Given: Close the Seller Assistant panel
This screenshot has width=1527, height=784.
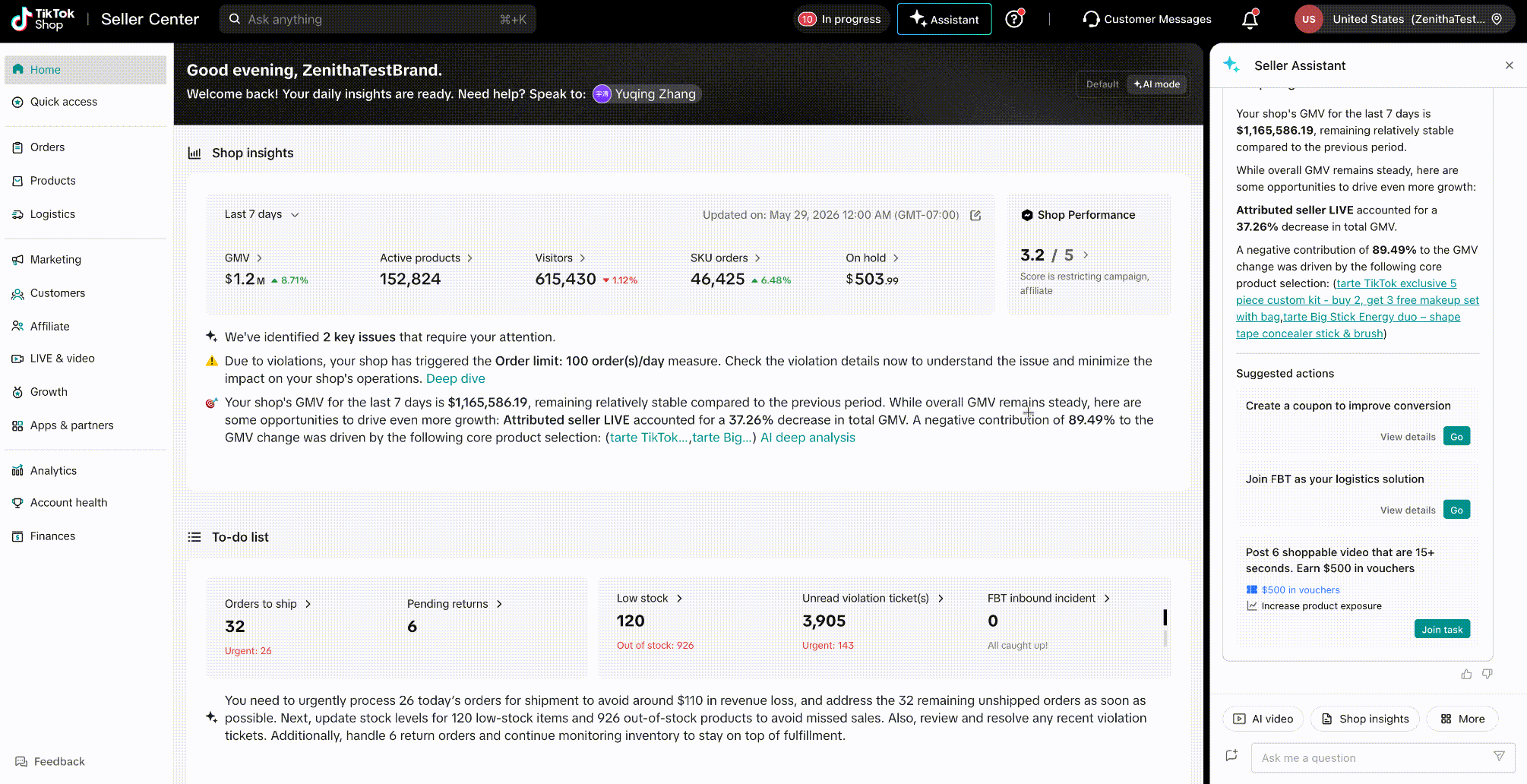Looking at the screenshot, I should pyautogui.click(x=1510, y=65).
